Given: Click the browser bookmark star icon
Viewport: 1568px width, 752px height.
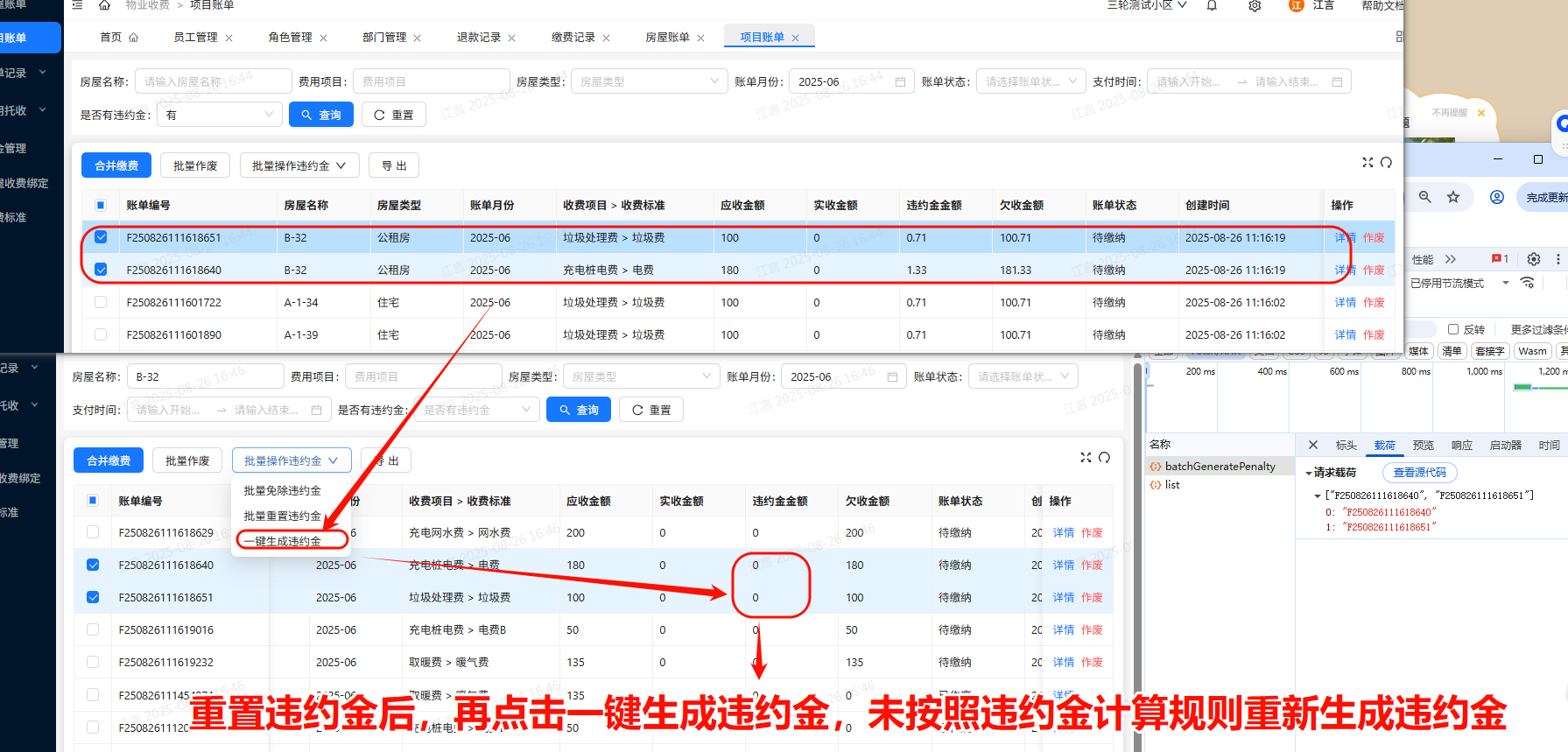Looking at the screenshot, I should click(x=1453, y=197).
